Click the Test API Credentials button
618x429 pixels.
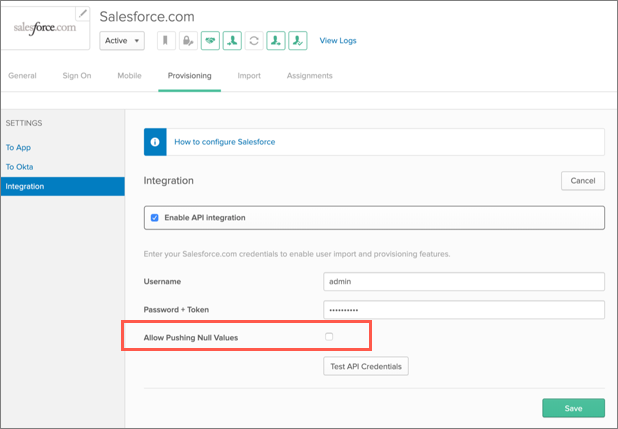pos(366,366)
